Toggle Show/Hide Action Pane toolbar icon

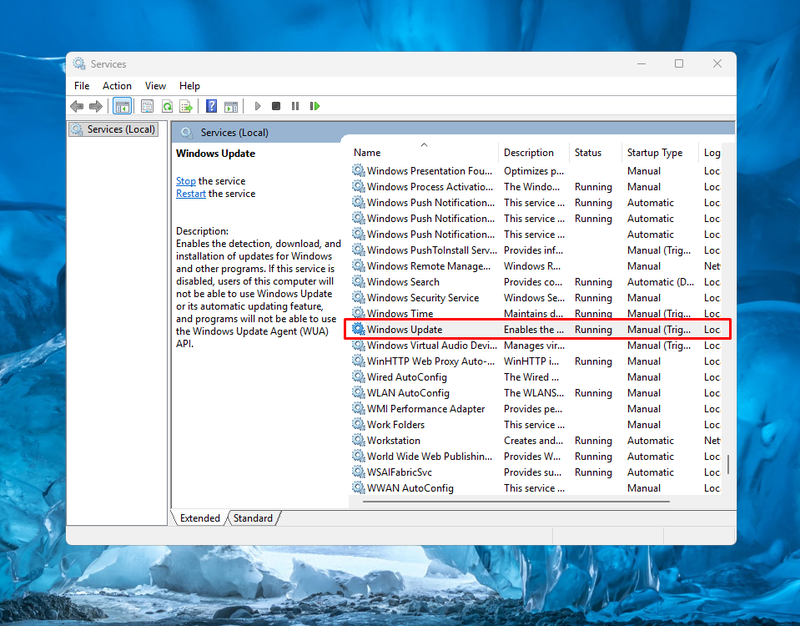[x=231, y=106]
